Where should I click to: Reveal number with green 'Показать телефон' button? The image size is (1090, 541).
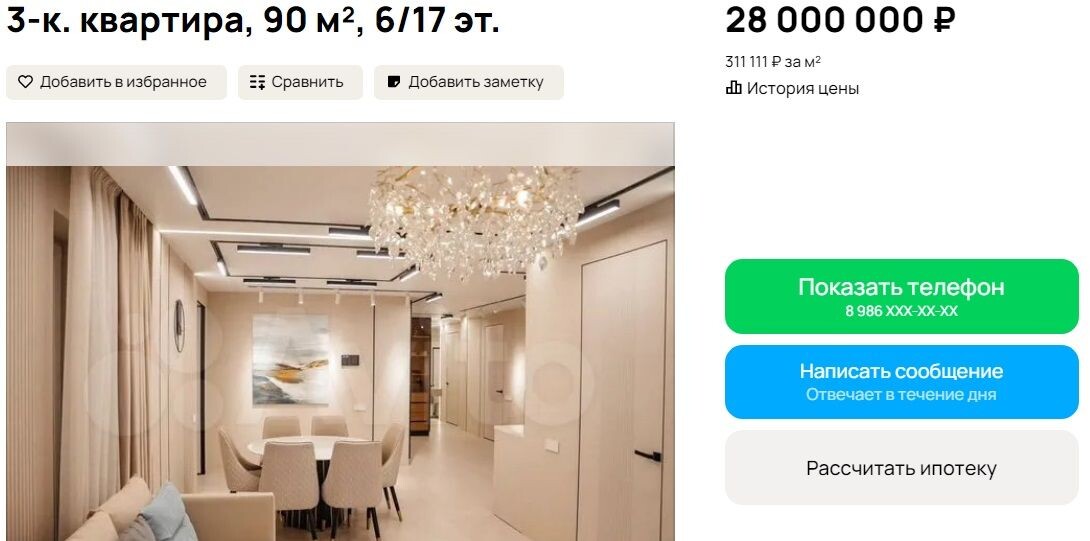point(902,296)
